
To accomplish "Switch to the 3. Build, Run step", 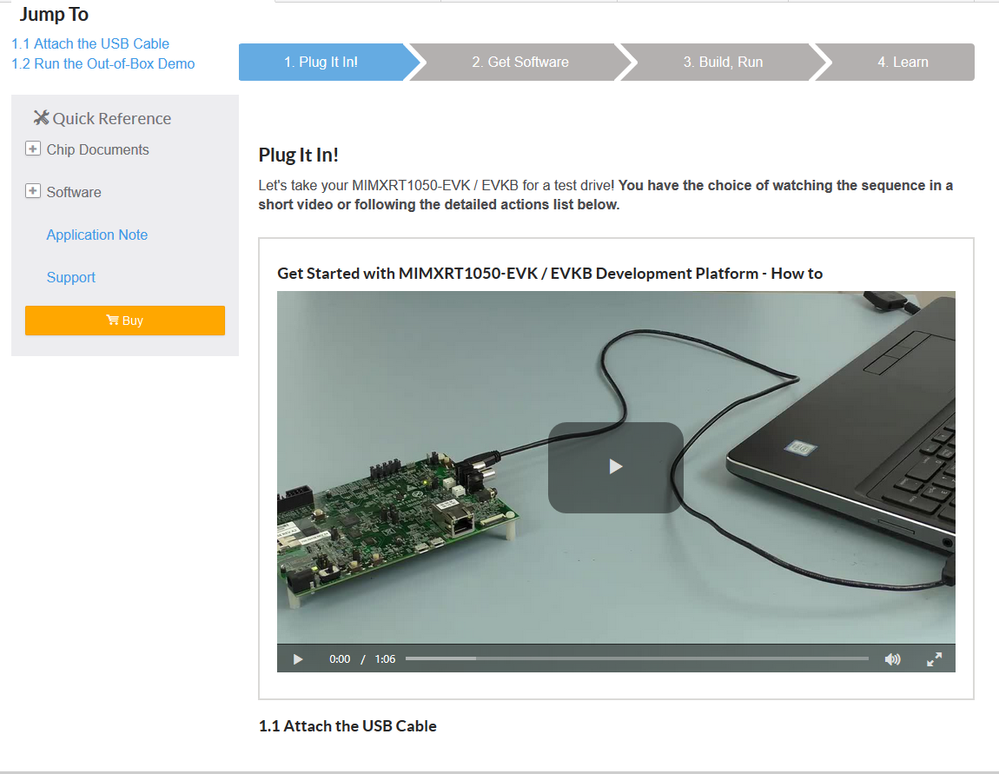I will click(x=723, y=62).
